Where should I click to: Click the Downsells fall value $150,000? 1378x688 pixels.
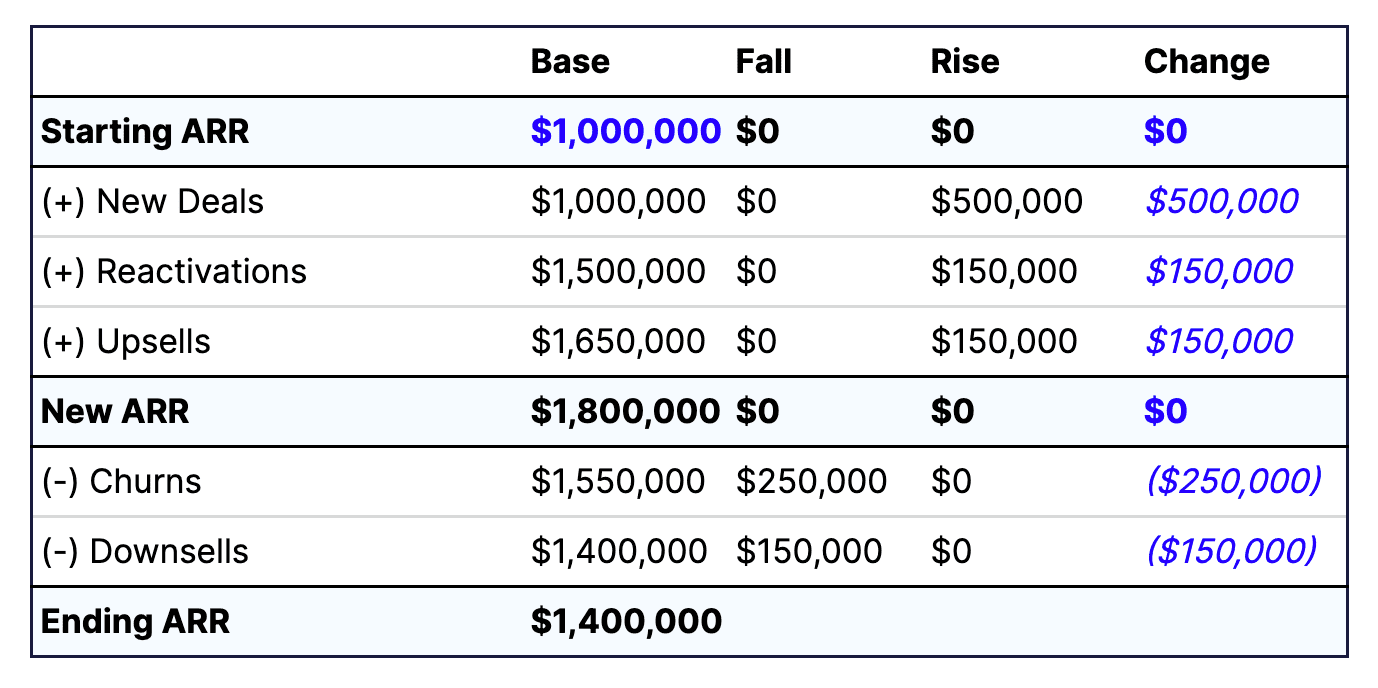pyautogui.click(x=809, y=552)
